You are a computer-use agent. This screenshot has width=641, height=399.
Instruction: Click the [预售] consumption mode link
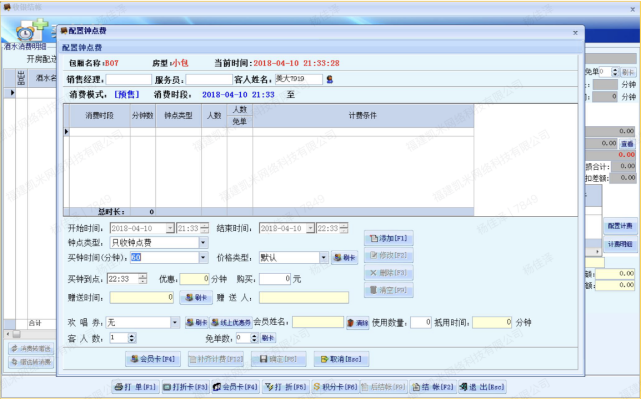127,94
